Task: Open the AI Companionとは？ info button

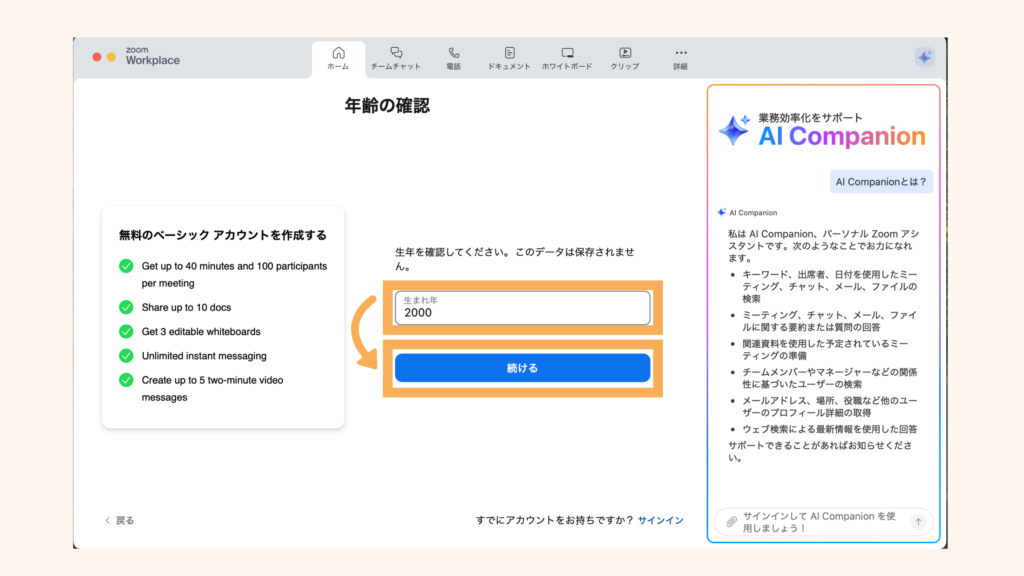Action: pyautogui.click(x=881, y=181)
